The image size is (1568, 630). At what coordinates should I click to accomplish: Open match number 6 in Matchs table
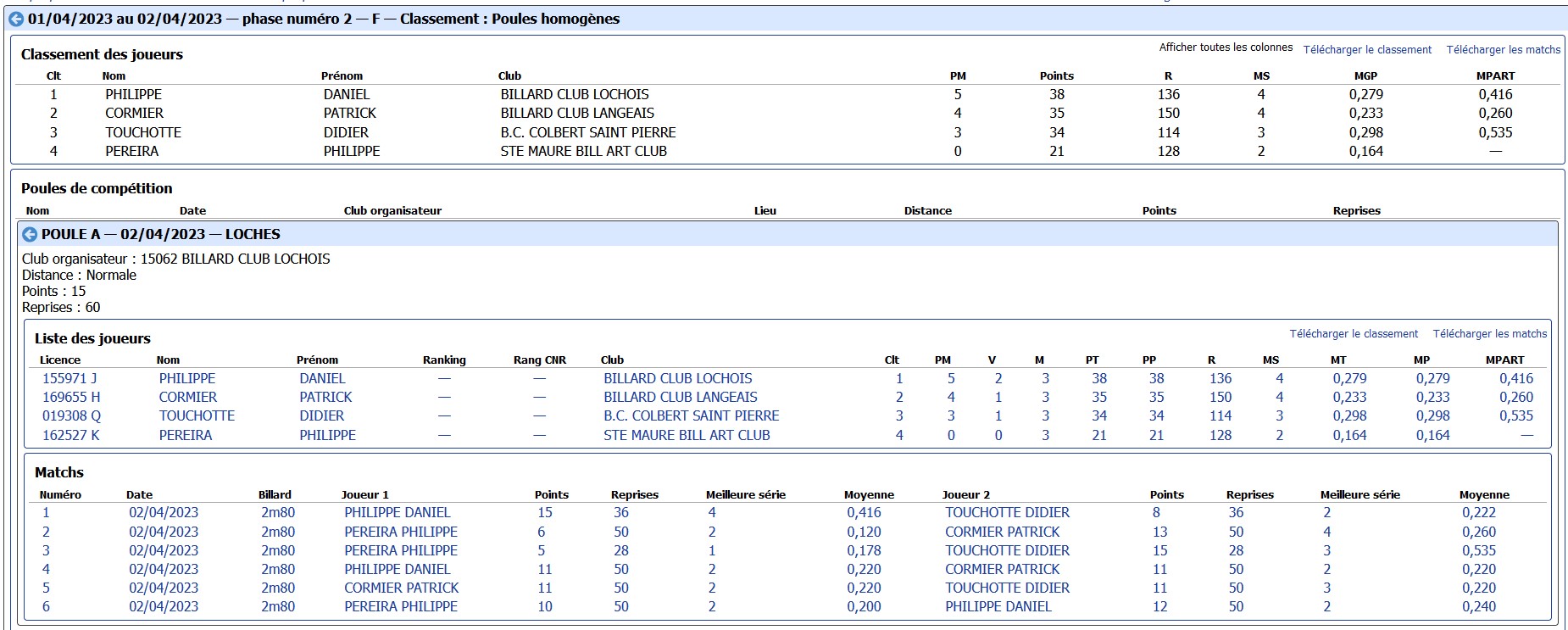click(46, 606)
